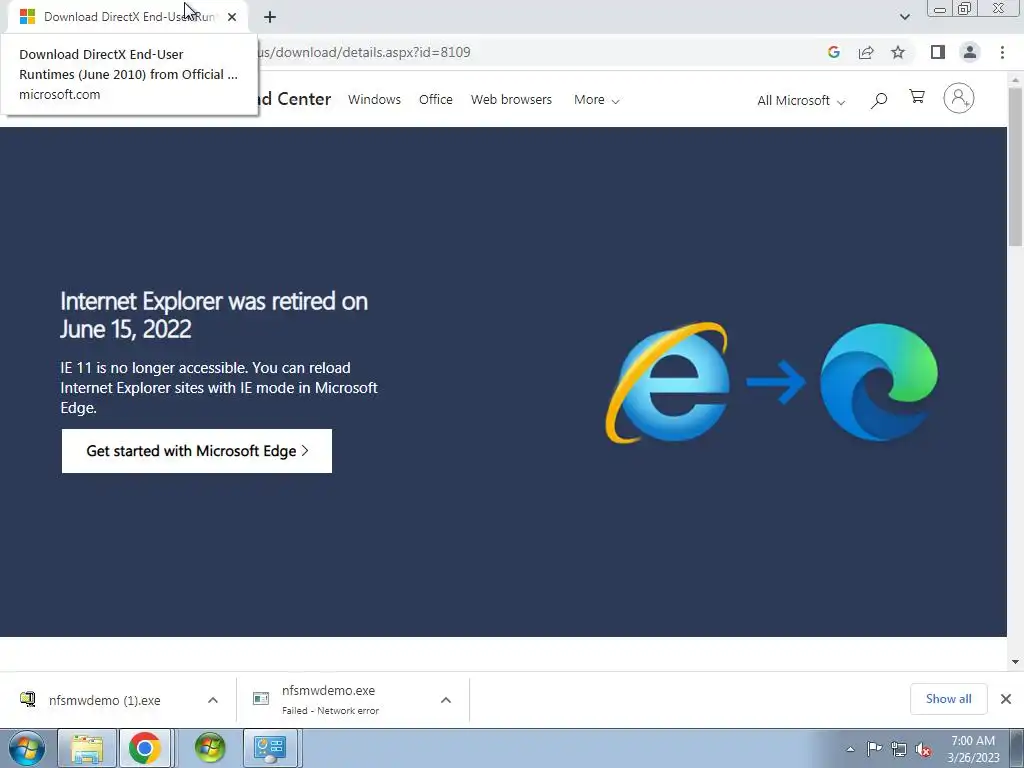Click the nfsmwdemo (1).exe file icon
This screenshot has height=768, width=1024.
27,699
